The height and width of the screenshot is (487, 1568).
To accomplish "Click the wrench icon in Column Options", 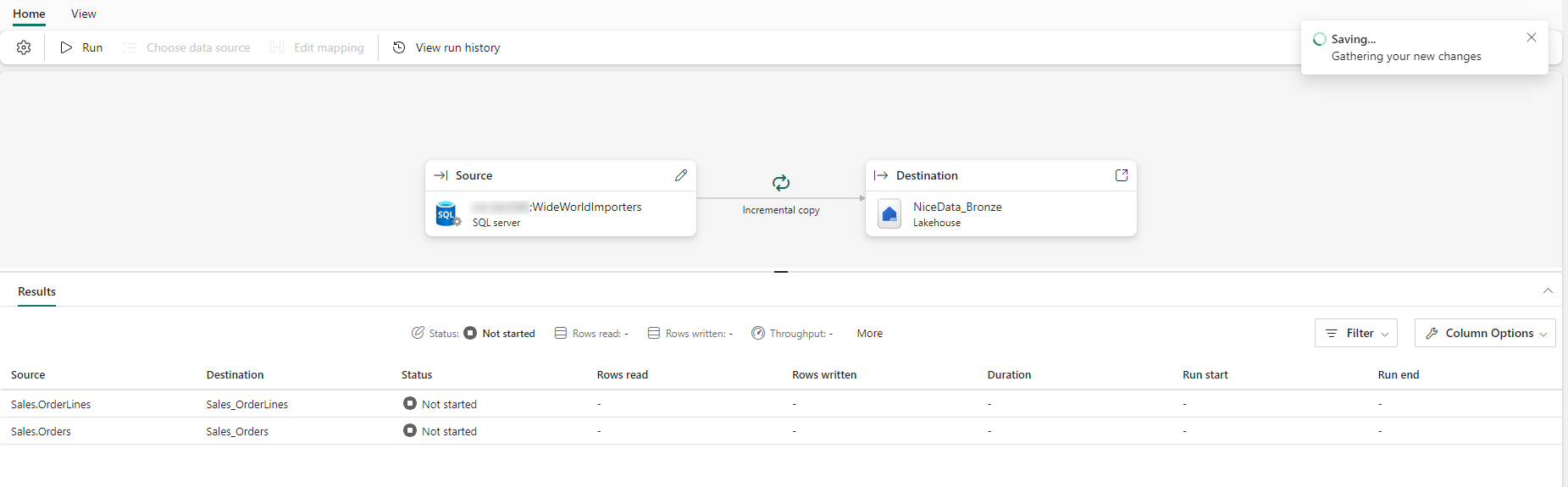I will pyautogui.click(x=1432, y=333).
